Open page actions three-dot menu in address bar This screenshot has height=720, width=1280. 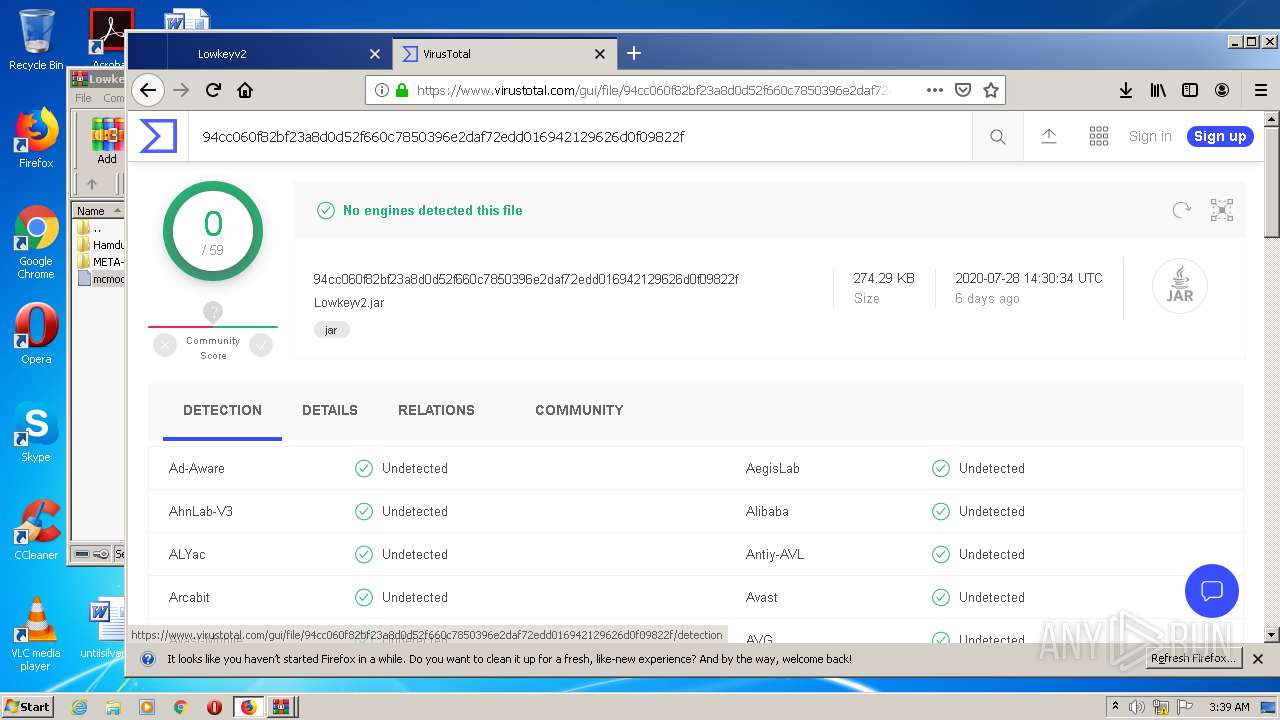[935, 90]
